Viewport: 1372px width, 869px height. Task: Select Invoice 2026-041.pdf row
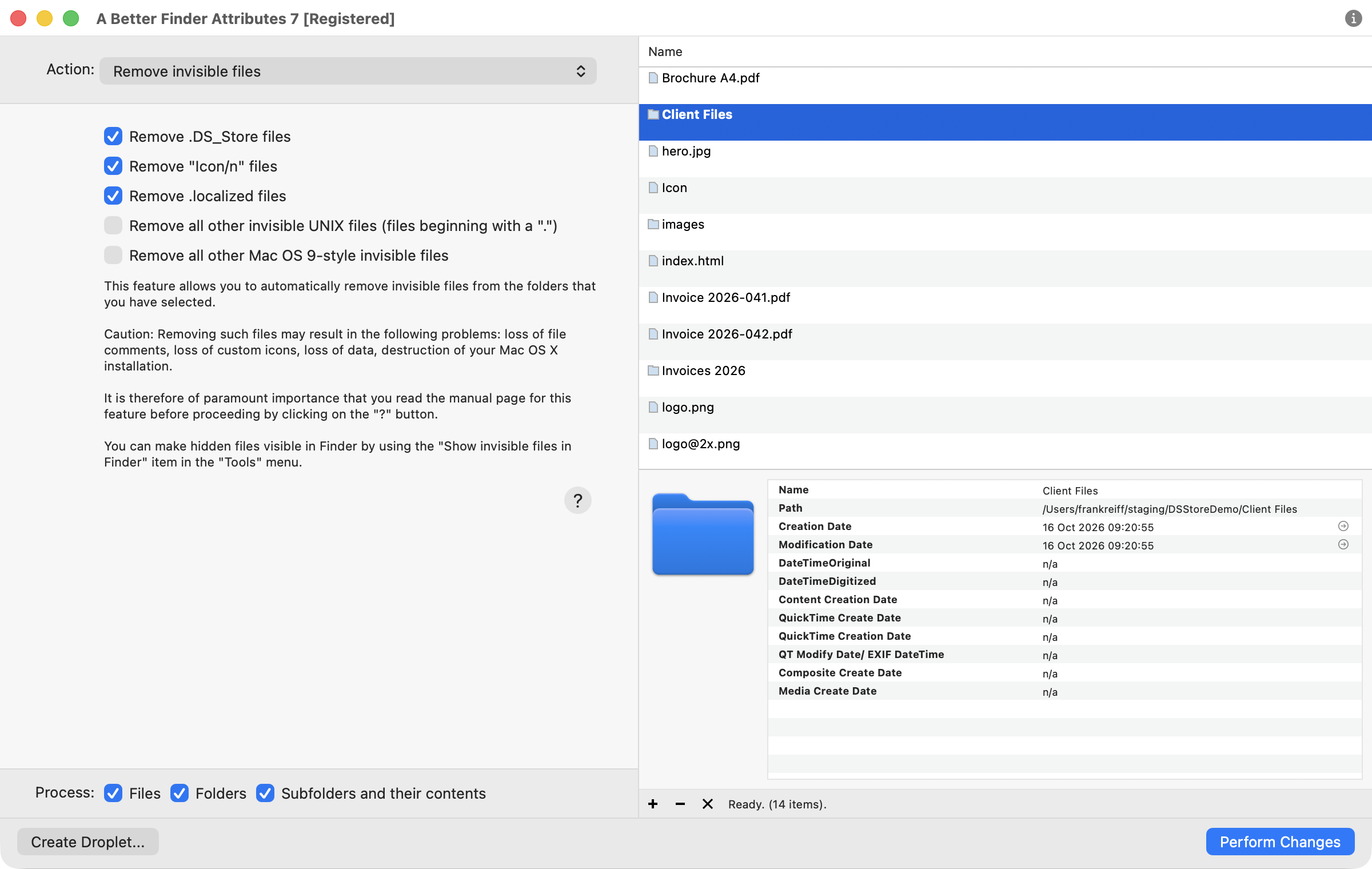pos(1006,305)
